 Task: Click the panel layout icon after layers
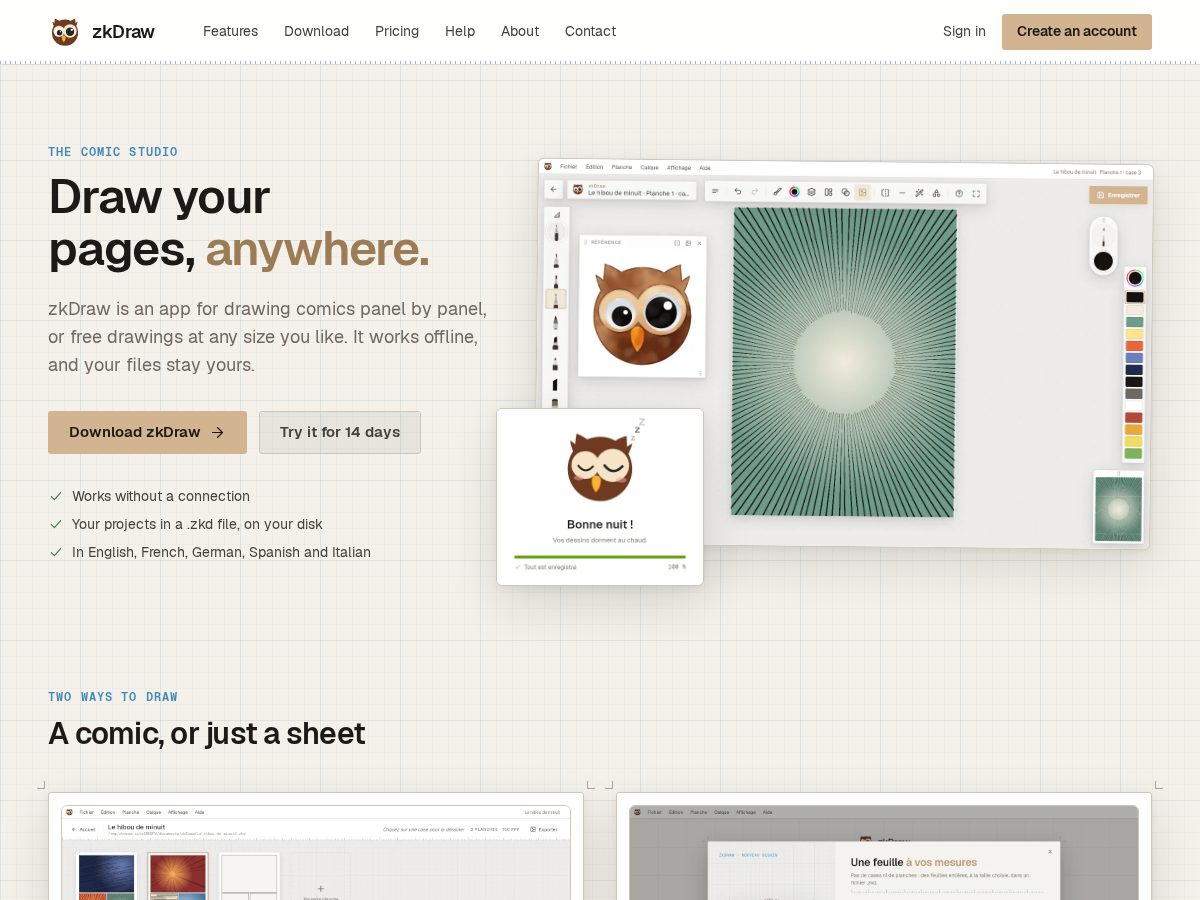coord(828,192)
